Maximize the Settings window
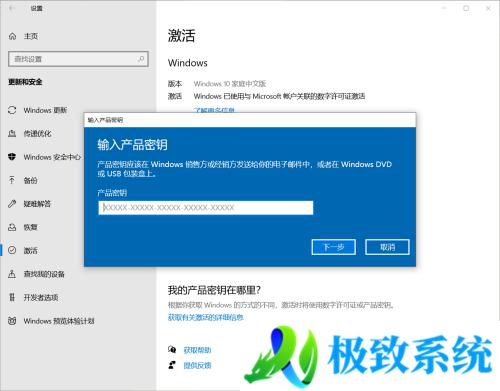Viewport: 500px width, 391px height. click(466, 8)
